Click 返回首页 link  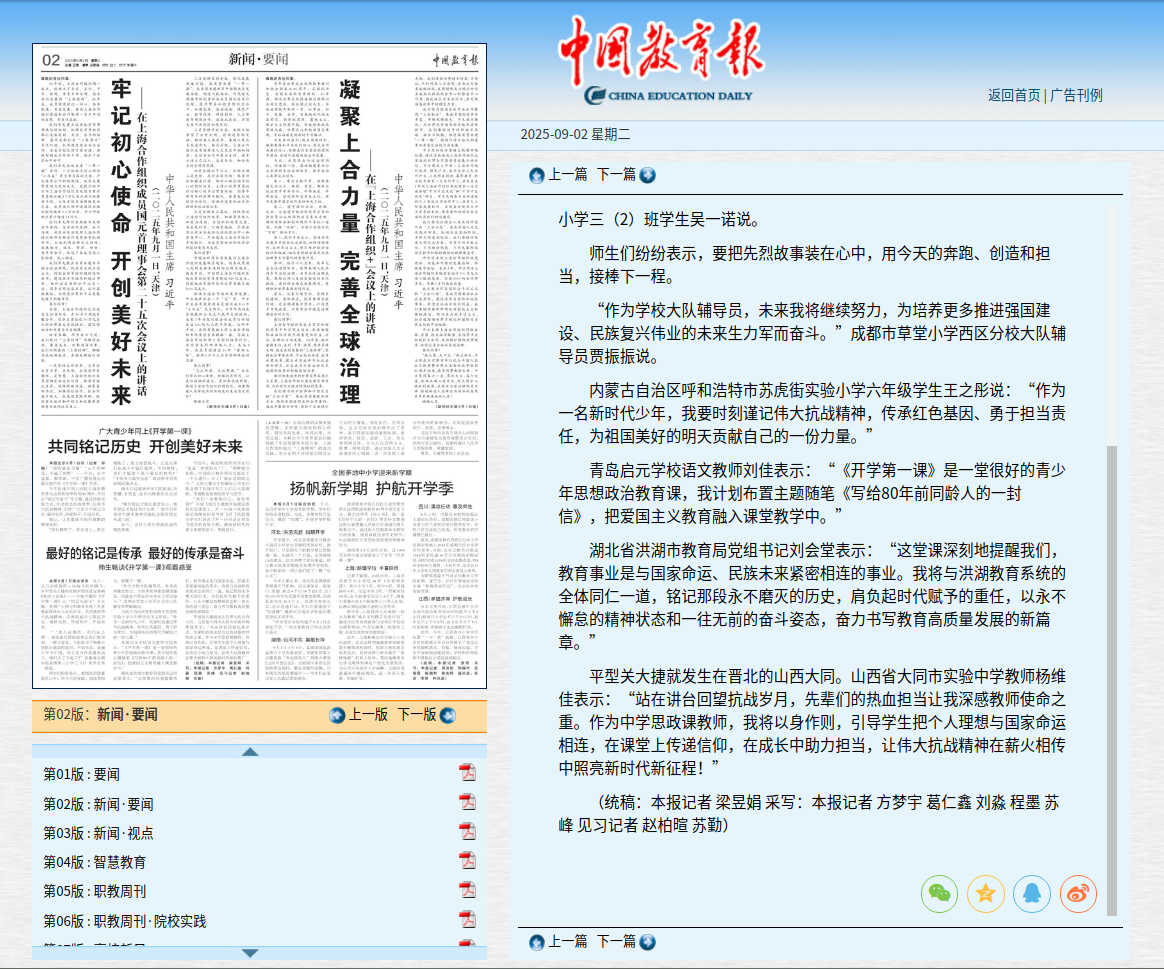[1014, 95]
